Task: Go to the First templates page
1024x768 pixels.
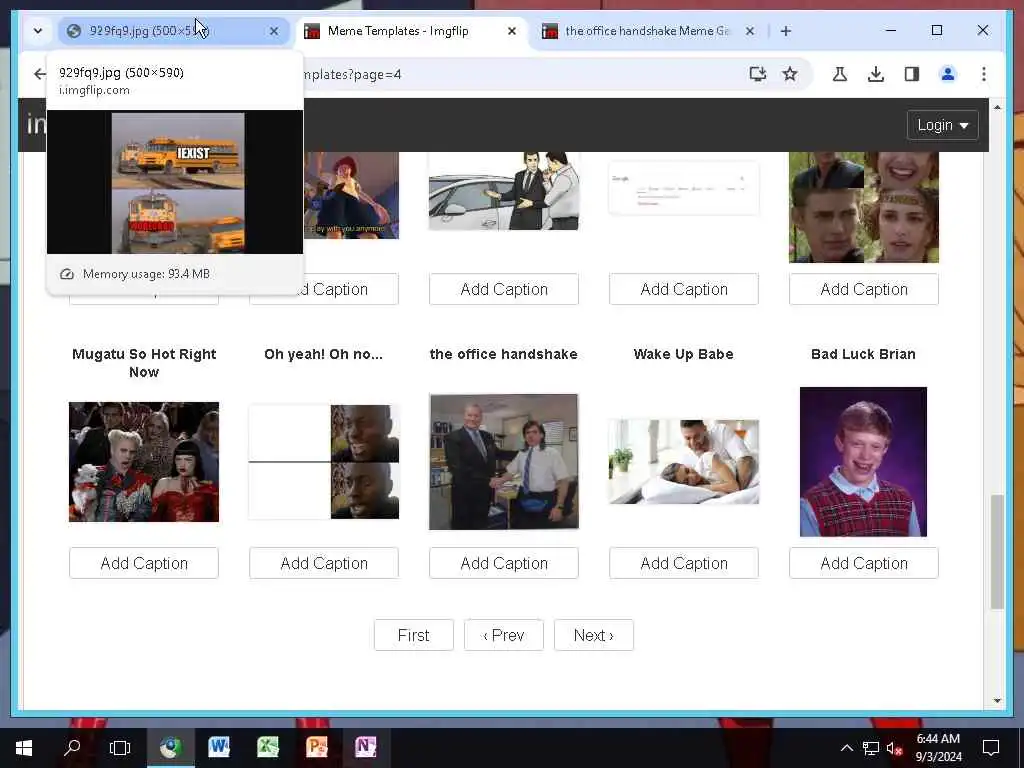Action: click(413, 635)
